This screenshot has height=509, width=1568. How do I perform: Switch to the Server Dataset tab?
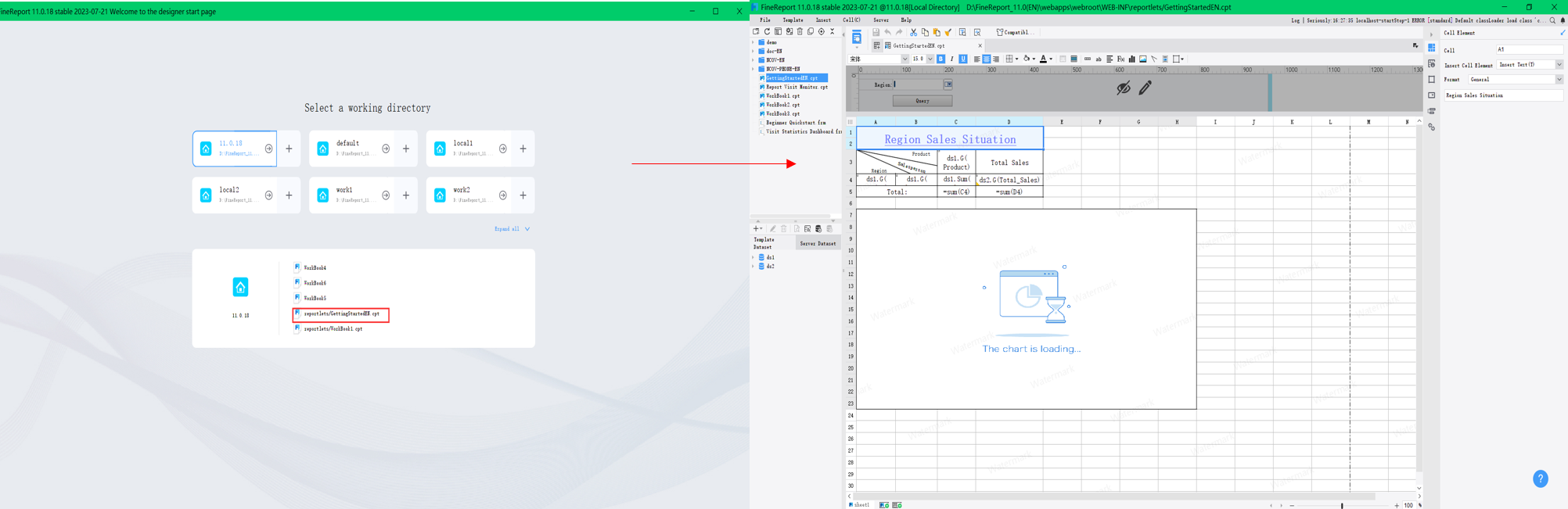click(x=818, y=243)
